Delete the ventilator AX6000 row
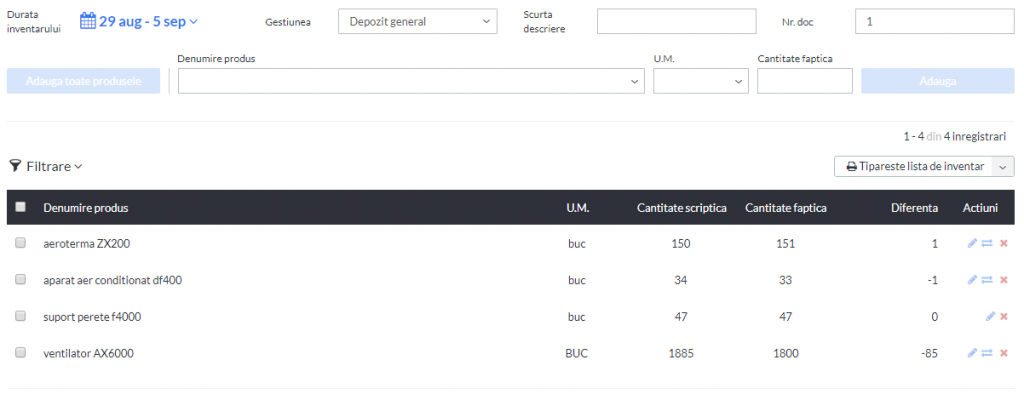The width and height of the screenshot is (1024, 394). [x=1004, y=353]
